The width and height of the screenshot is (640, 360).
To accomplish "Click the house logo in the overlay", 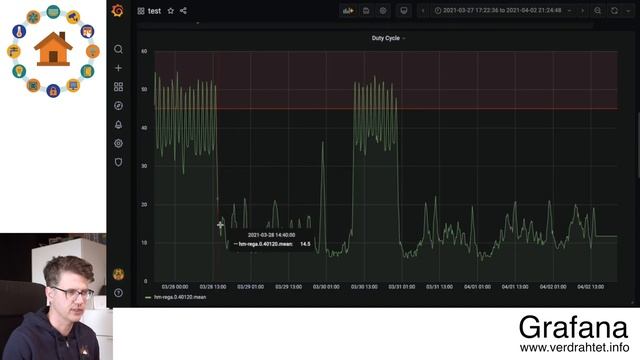I will click(53, 50).
